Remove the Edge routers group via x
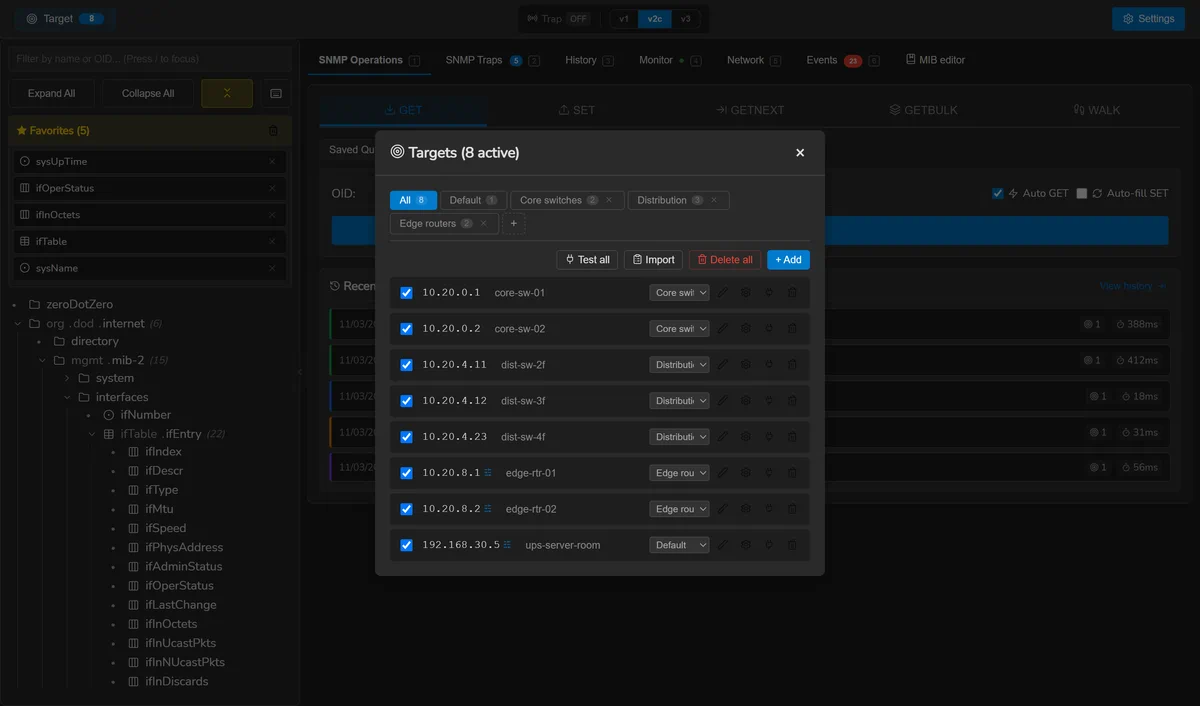1200x706 pixels. pos(484,224)
